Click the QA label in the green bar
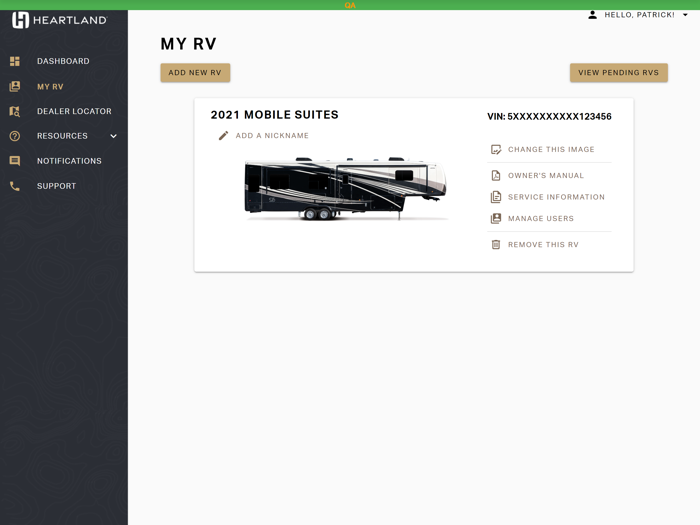700x525 pixels. coord(350,5)
